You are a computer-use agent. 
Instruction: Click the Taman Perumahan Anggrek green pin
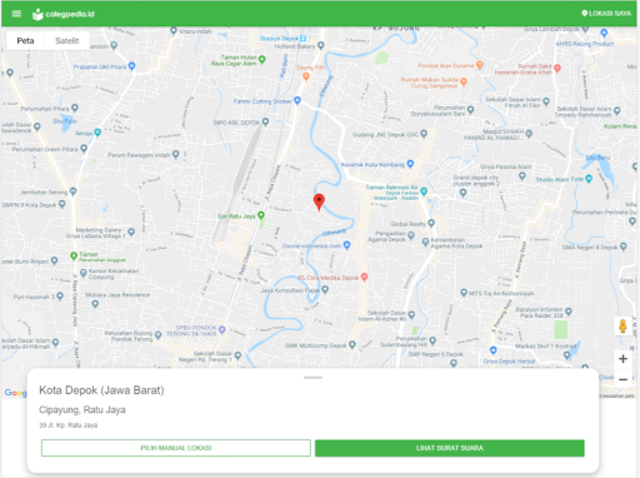74,256
